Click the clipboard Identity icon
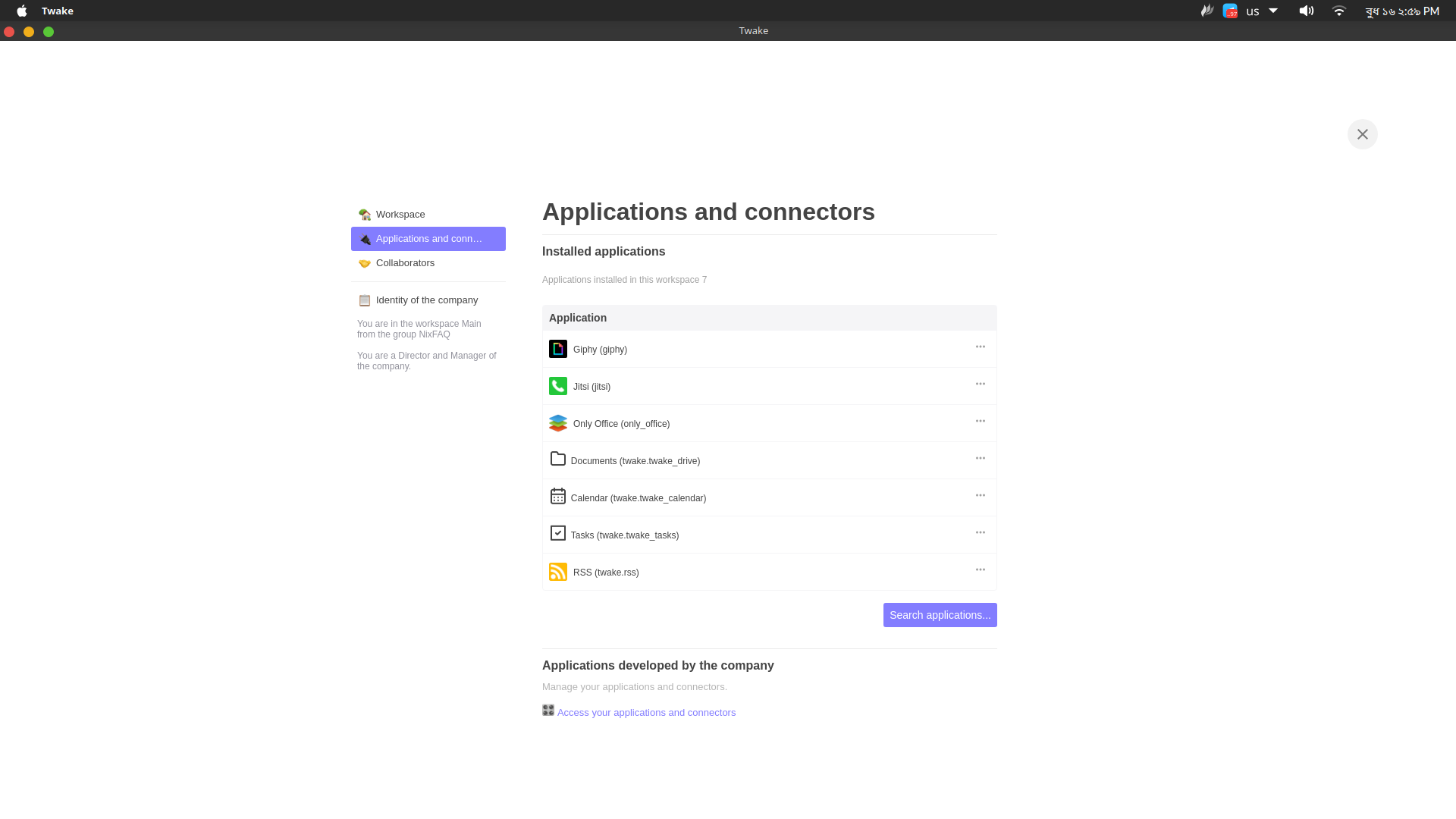The width and height of the screenshot is (1456, 819). [x=365, y=300]
